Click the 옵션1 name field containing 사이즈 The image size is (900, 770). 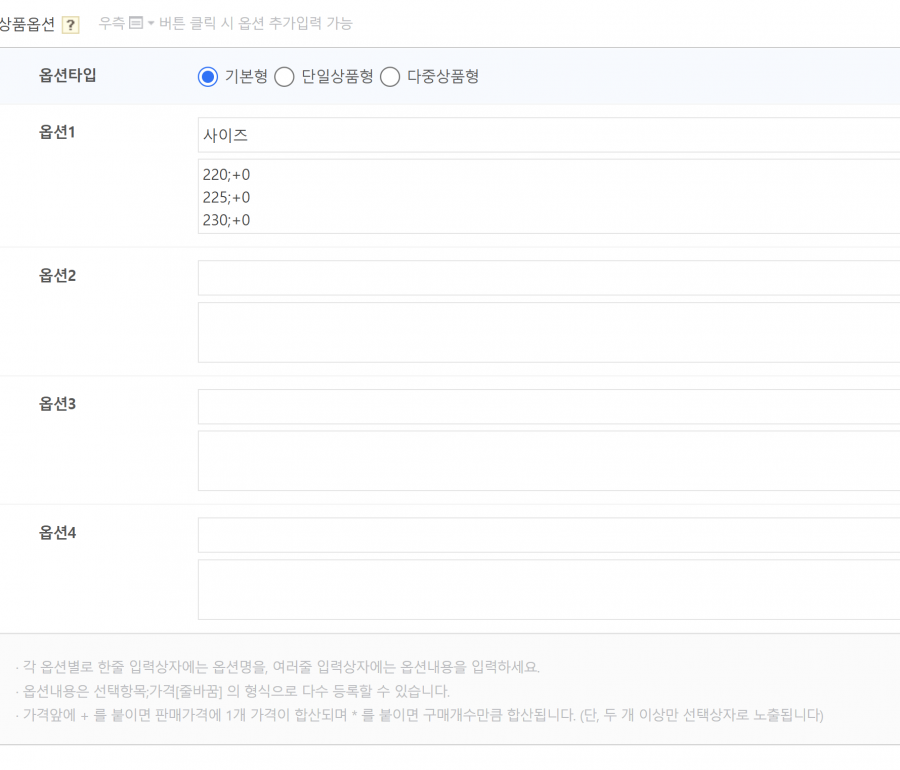[548, 135]
